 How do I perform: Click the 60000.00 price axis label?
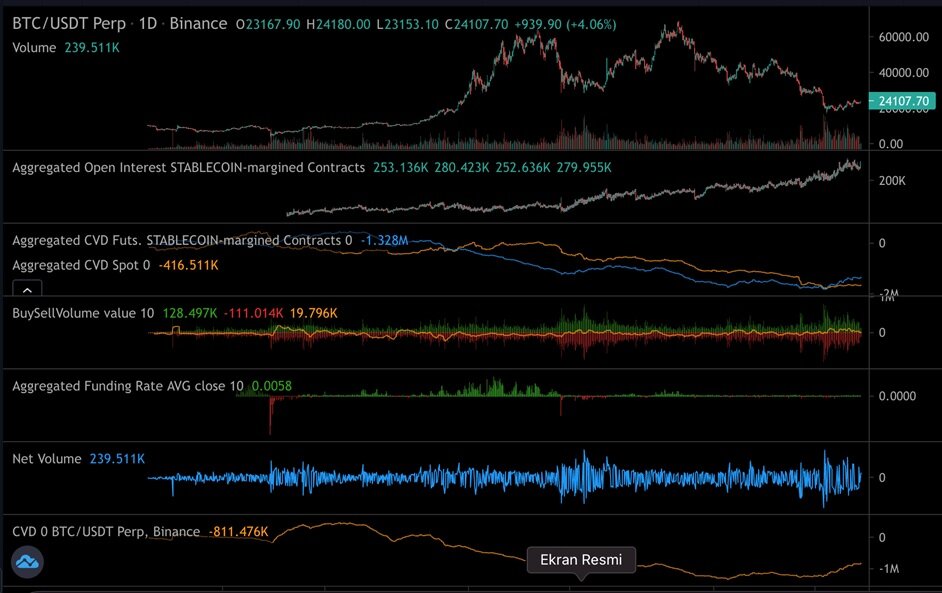902,37
